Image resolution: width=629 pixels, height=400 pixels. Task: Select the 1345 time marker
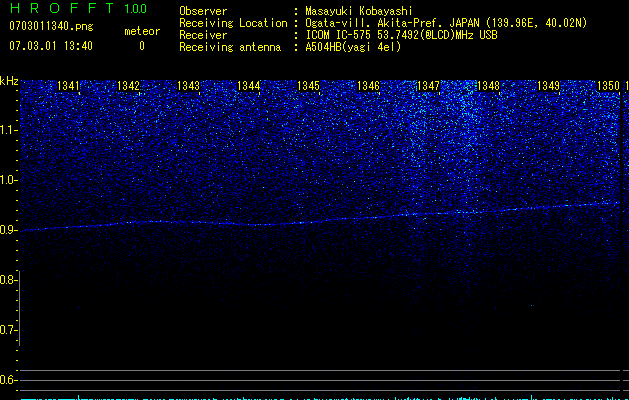(x=308, y=87)
